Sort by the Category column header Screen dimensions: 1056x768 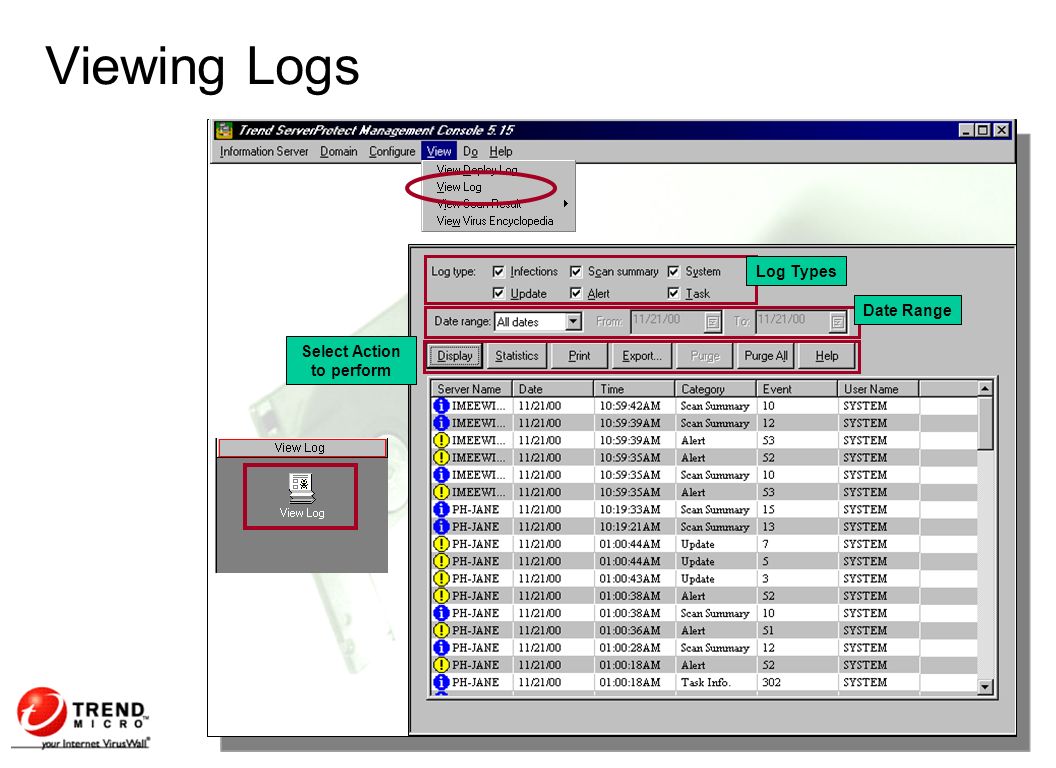click(716, 389)
